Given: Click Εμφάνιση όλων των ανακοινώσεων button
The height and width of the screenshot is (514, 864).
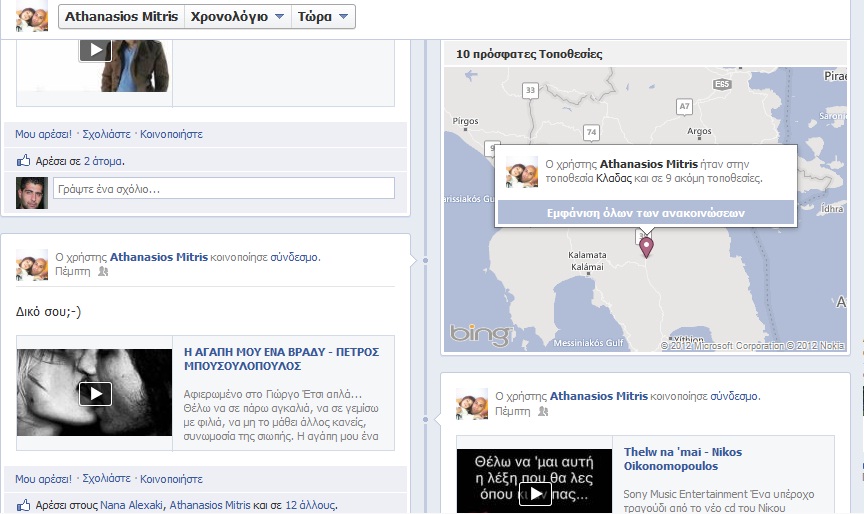Looking at the screenshot, I should coord(645,212).
